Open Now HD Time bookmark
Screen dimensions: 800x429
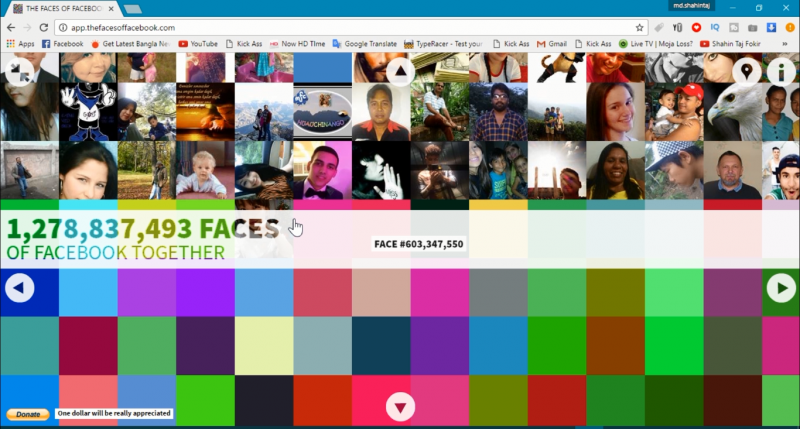pyautogui.click(x=297, y=44)
